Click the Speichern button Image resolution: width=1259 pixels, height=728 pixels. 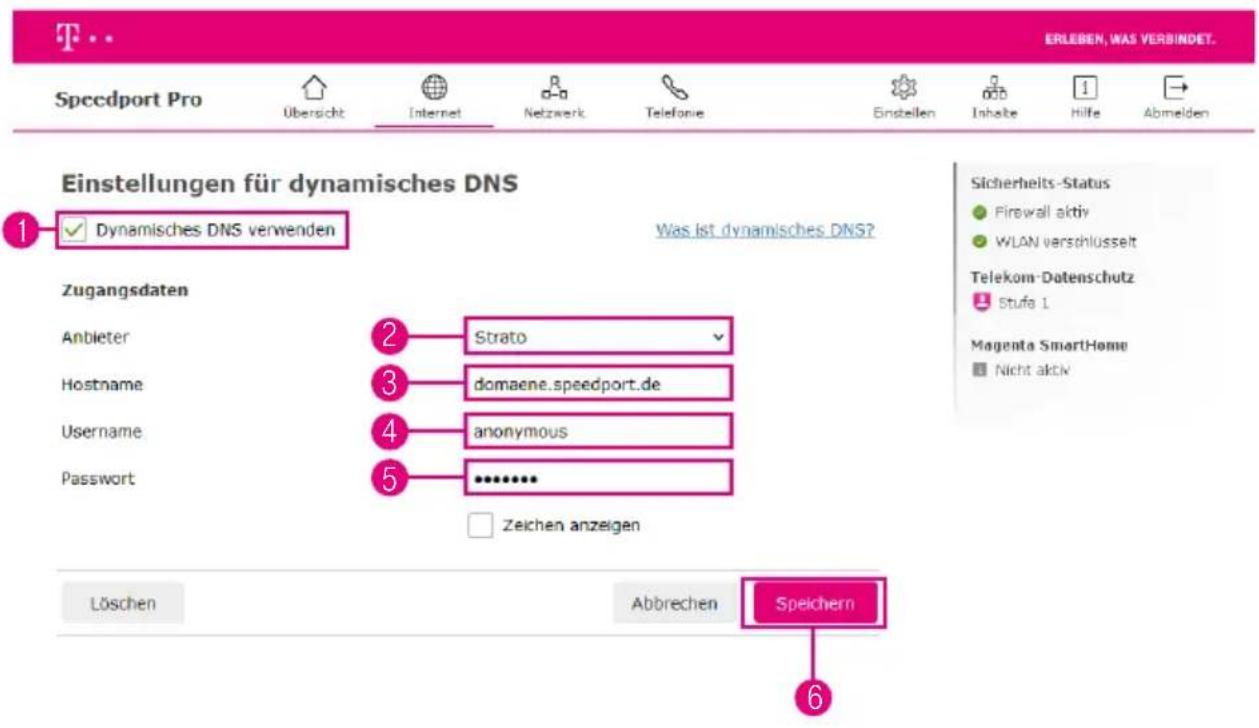pyautogui.click(x=814, y=603)
